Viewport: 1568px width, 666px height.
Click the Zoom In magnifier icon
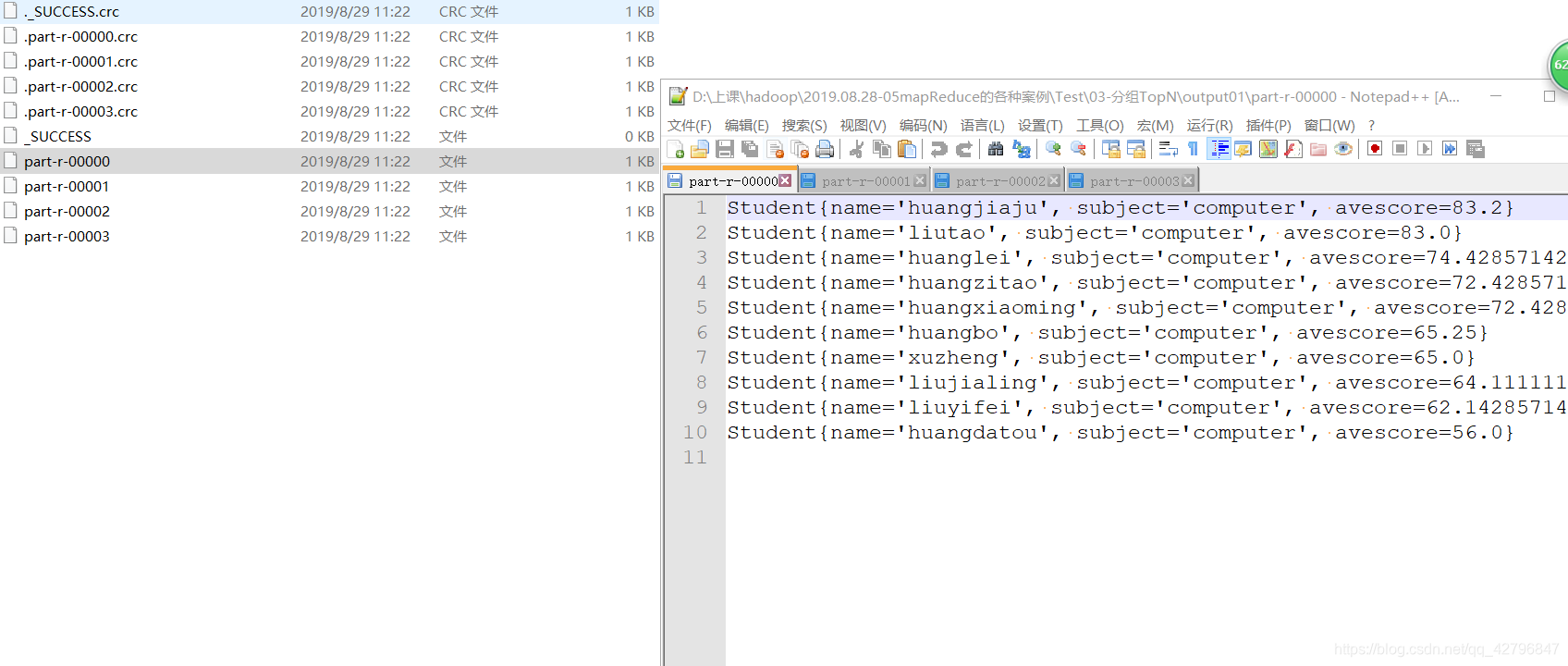[x=1053, y=149]
